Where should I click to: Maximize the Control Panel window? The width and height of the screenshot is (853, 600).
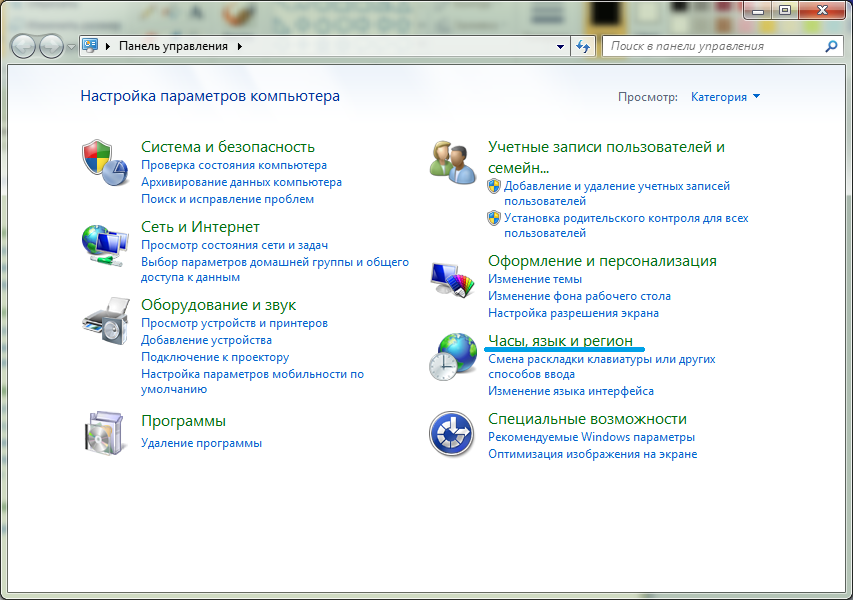(785, 10)
